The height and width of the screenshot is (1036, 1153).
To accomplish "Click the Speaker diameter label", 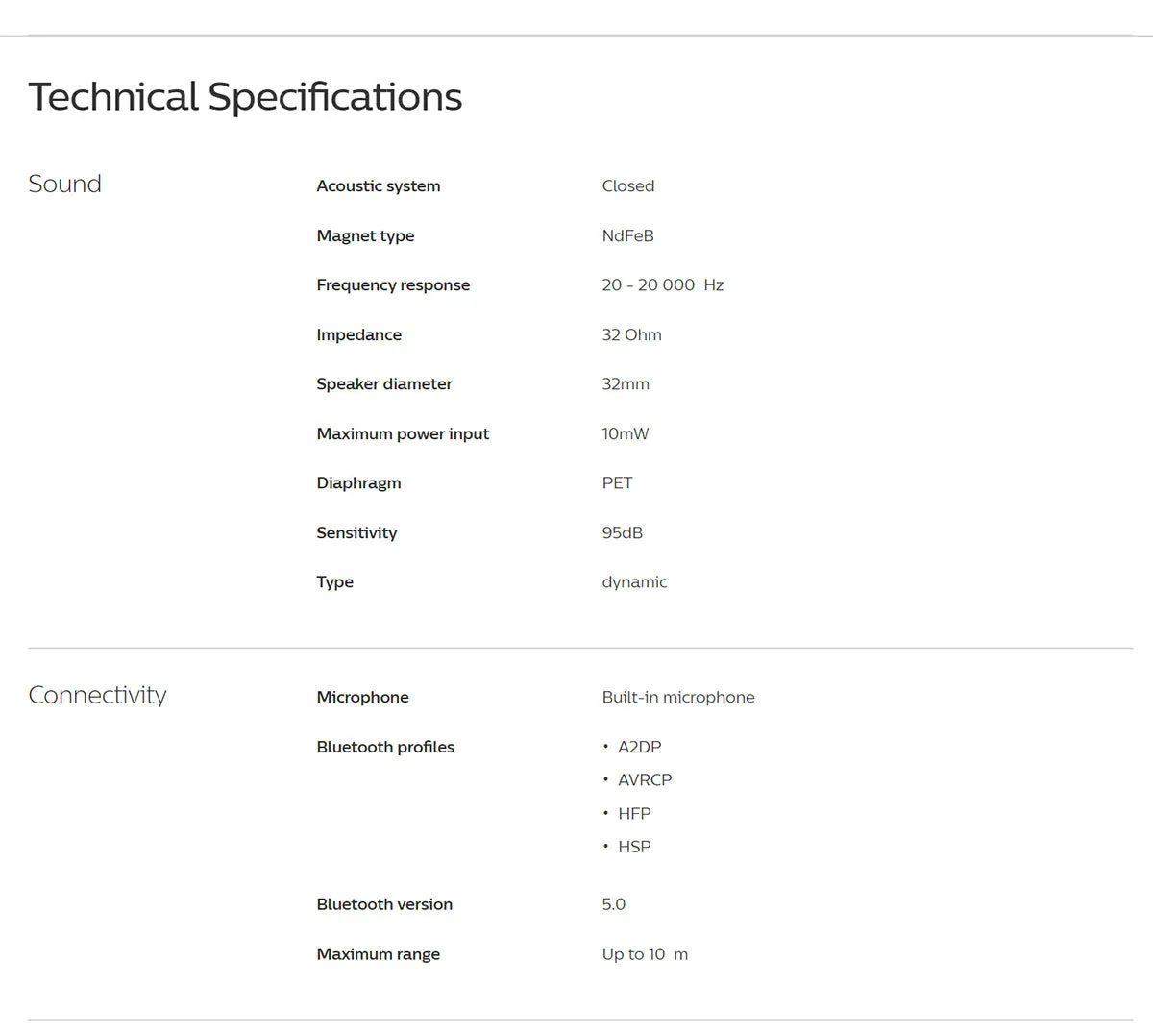I will [384, 383].
